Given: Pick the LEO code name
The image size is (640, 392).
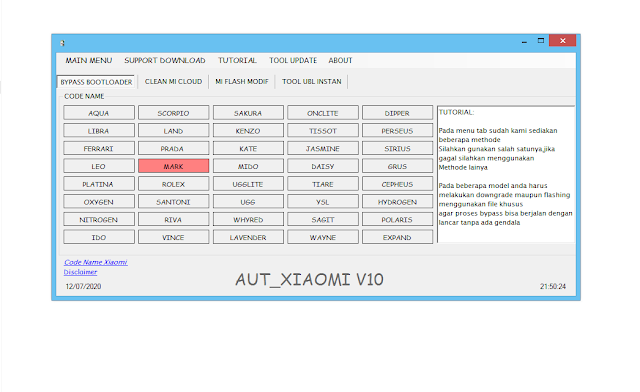Looking at the screenshot, I should click(99, 166).
